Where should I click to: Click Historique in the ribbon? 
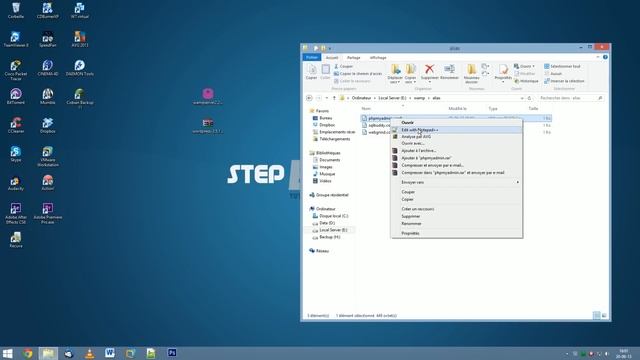click(526, 81)
